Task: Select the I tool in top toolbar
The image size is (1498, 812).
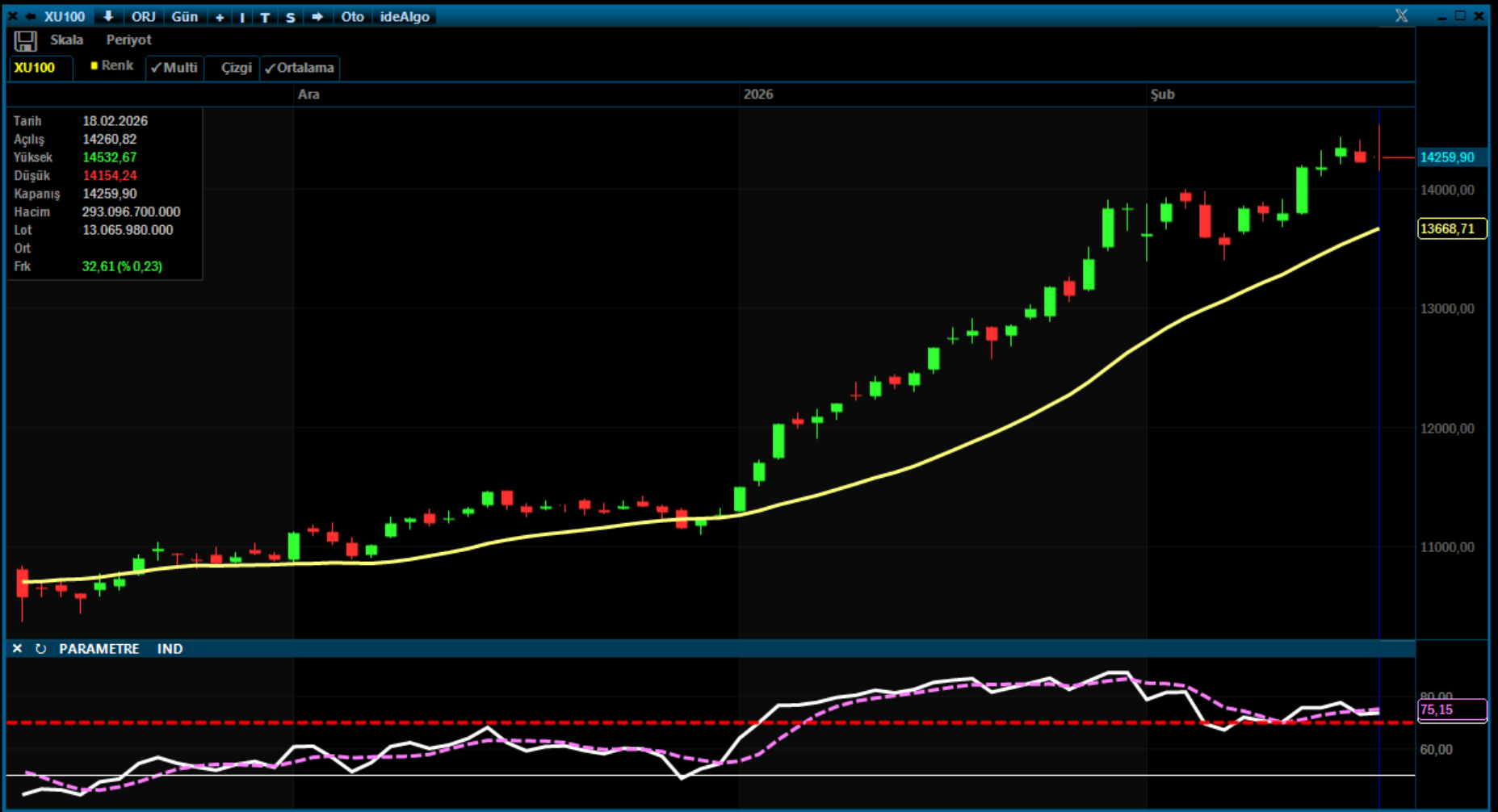Action: 242,17
